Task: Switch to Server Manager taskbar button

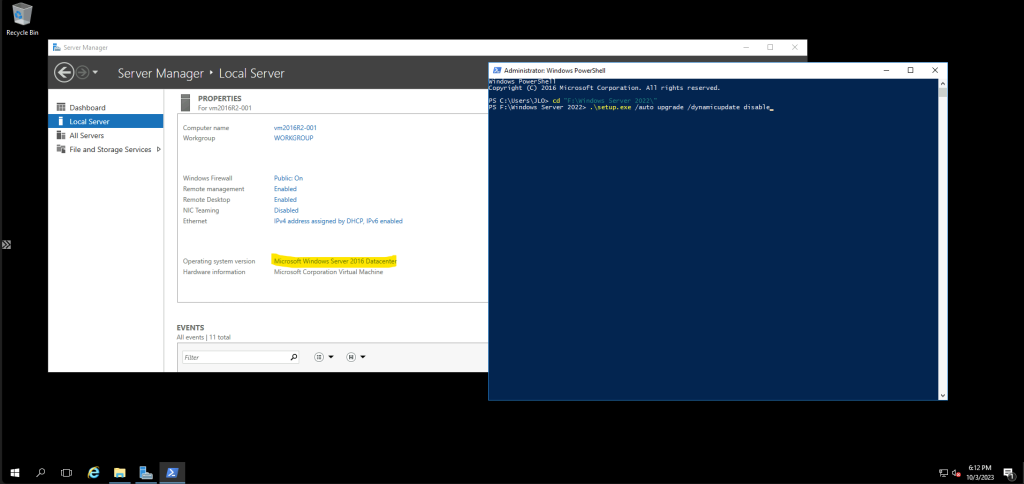Action: pyautogui.click(x=146, y=472)
